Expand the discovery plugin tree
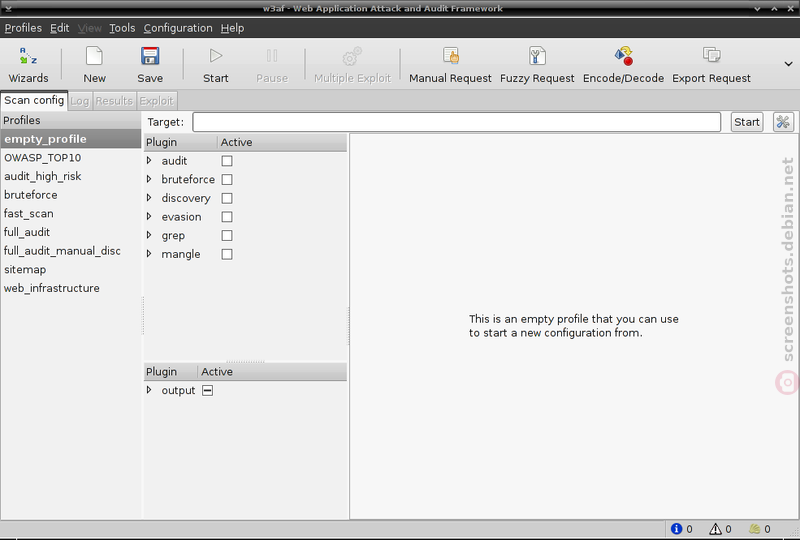The height and width of the screenshot is (540, 800). point(149,198)
